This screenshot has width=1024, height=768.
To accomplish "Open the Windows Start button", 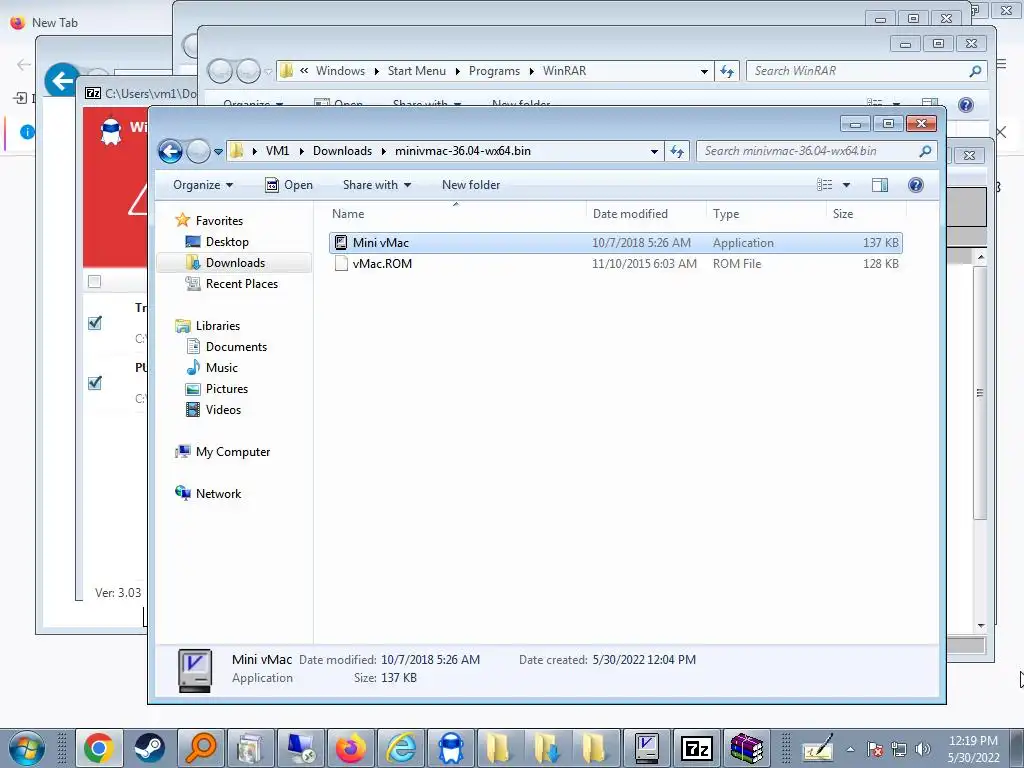I will pyautogui.click(x=26, y=748).
